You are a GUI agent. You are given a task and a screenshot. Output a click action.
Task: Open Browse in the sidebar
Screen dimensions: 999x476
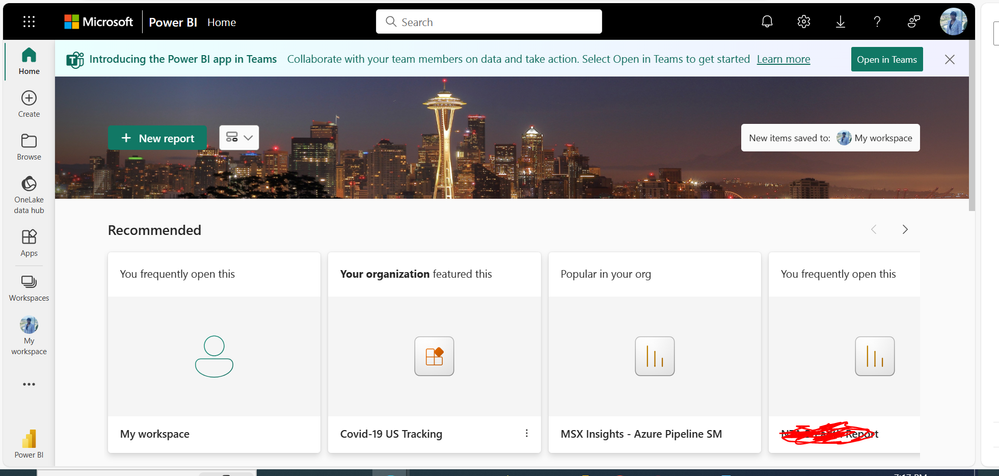[x=29, y=147]
